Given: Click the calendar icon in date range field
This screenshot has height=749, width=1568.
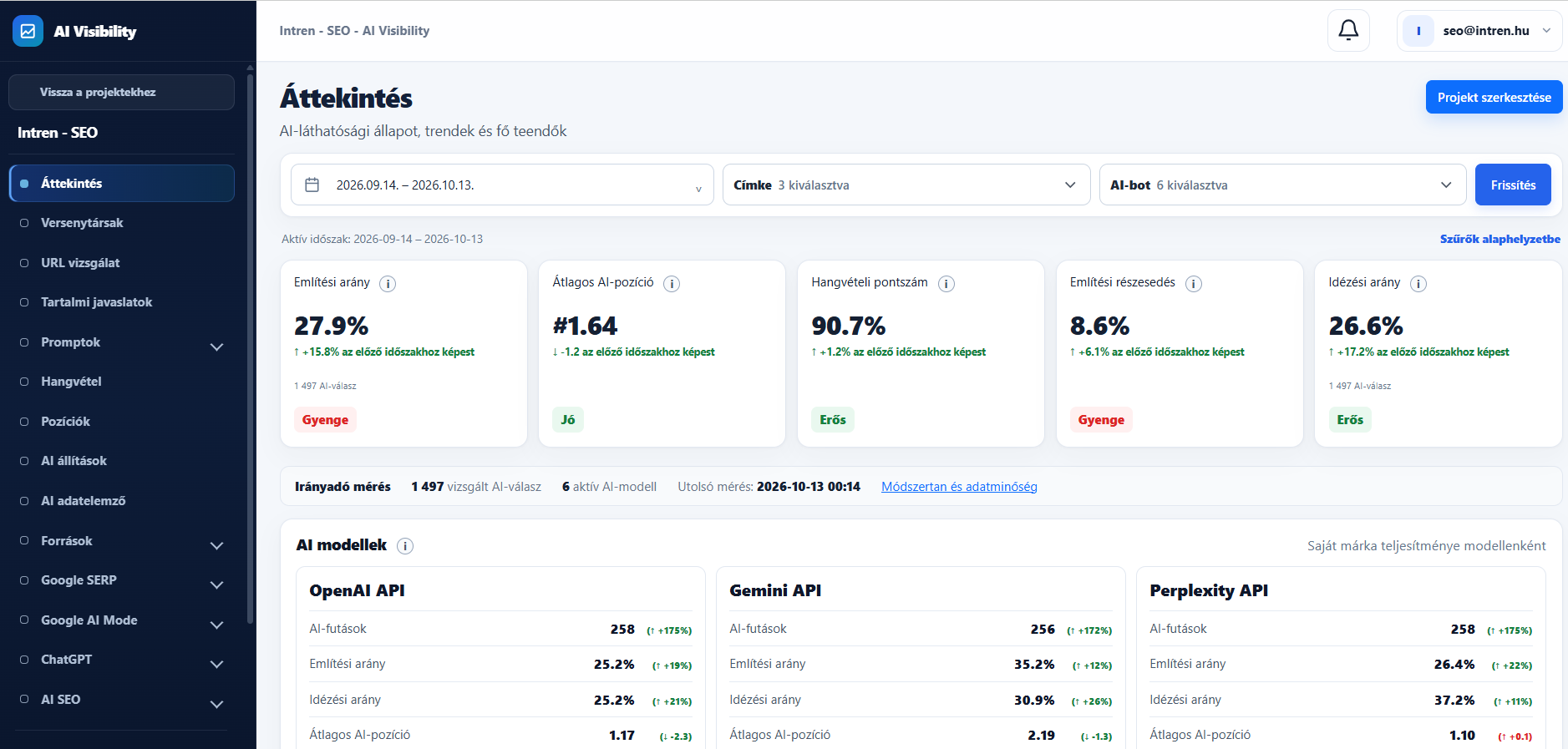Looking at the screenshot, I should pos(312,185).
